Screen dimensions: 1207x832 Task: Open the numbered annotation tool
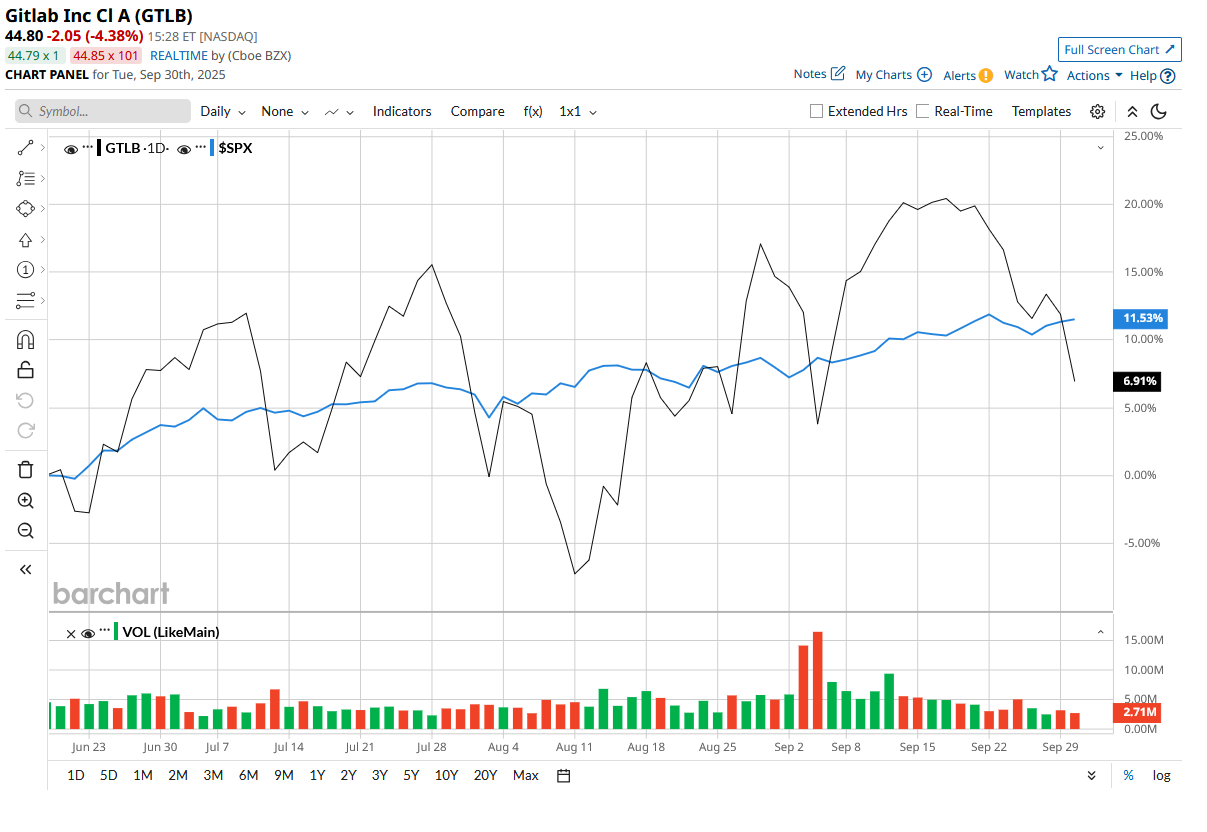pyautogui.click(x=26, y=270)
